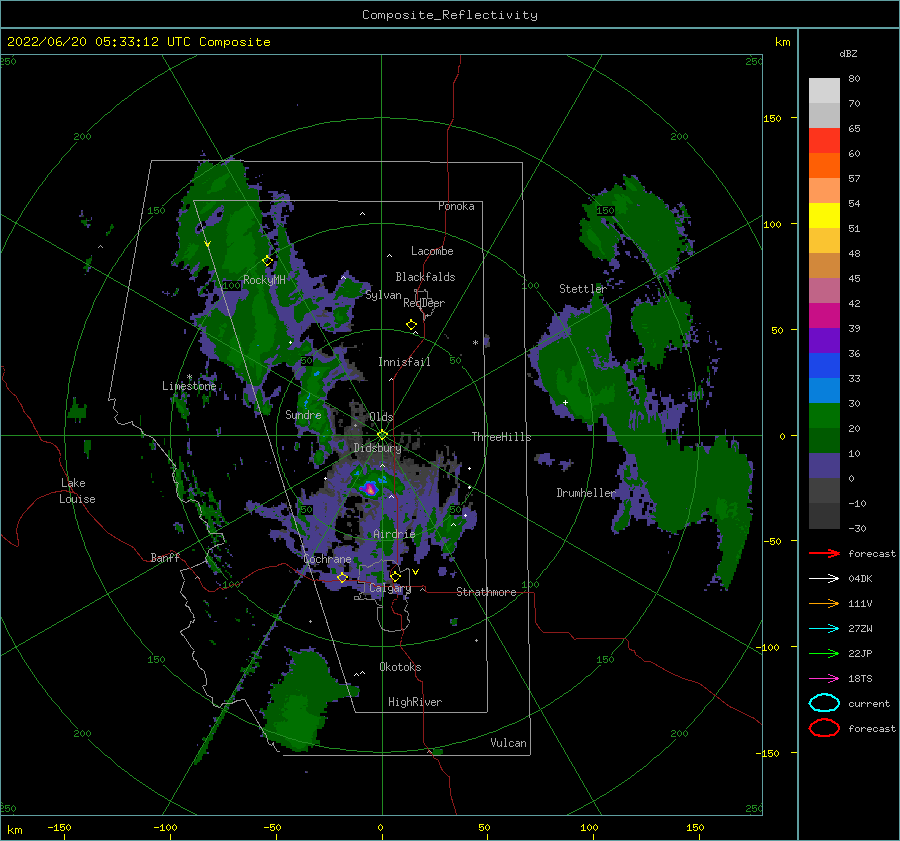Click the white plus marker inside the Stettler-area echo
The width and height of the screenshot is (900, 841).
coord(565,402)
